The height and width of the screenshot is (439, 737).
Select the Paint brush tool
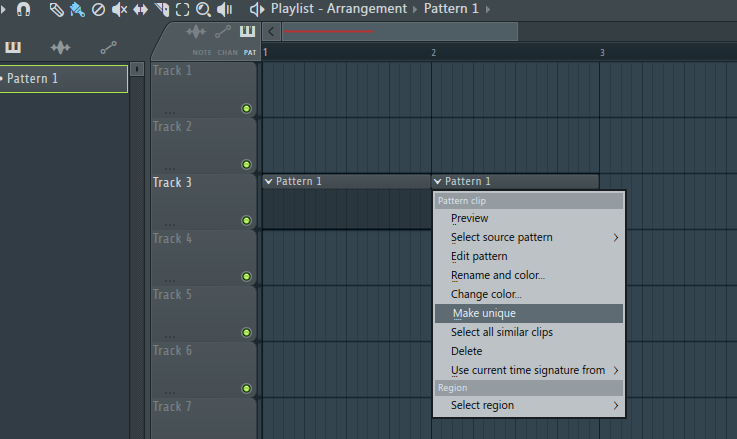77,9
